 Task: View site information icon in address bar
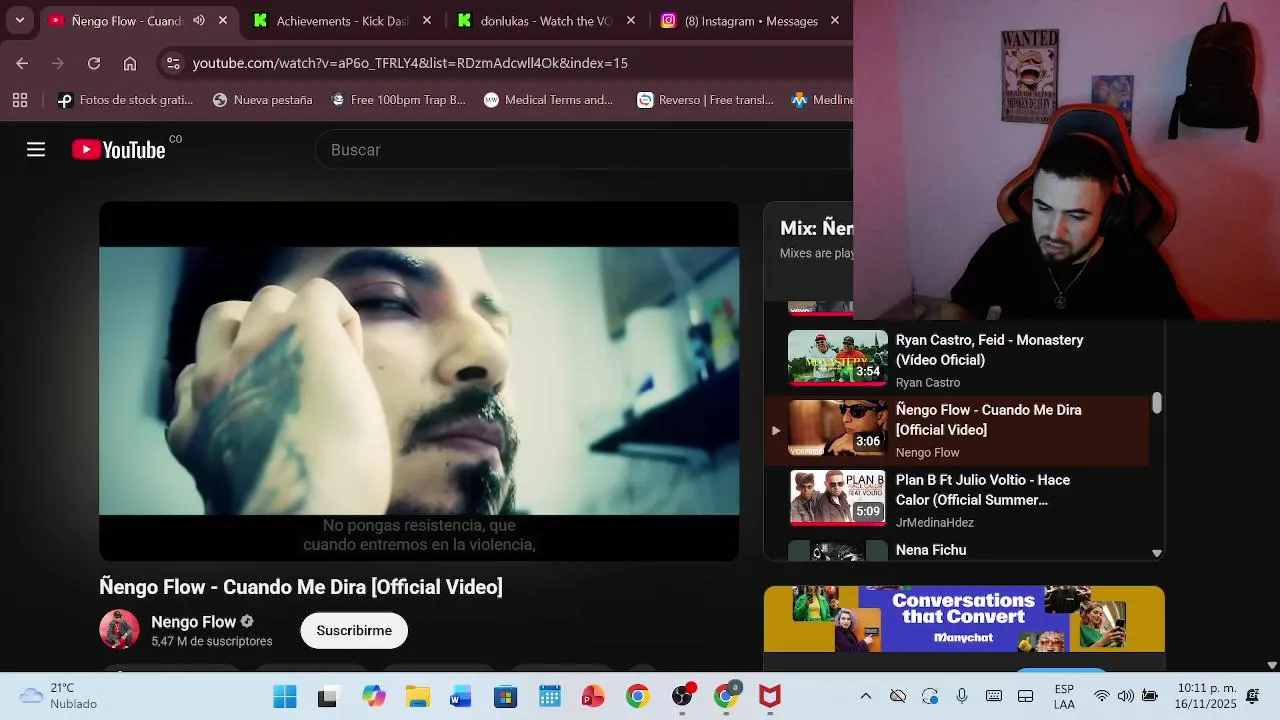pos(173,63)
